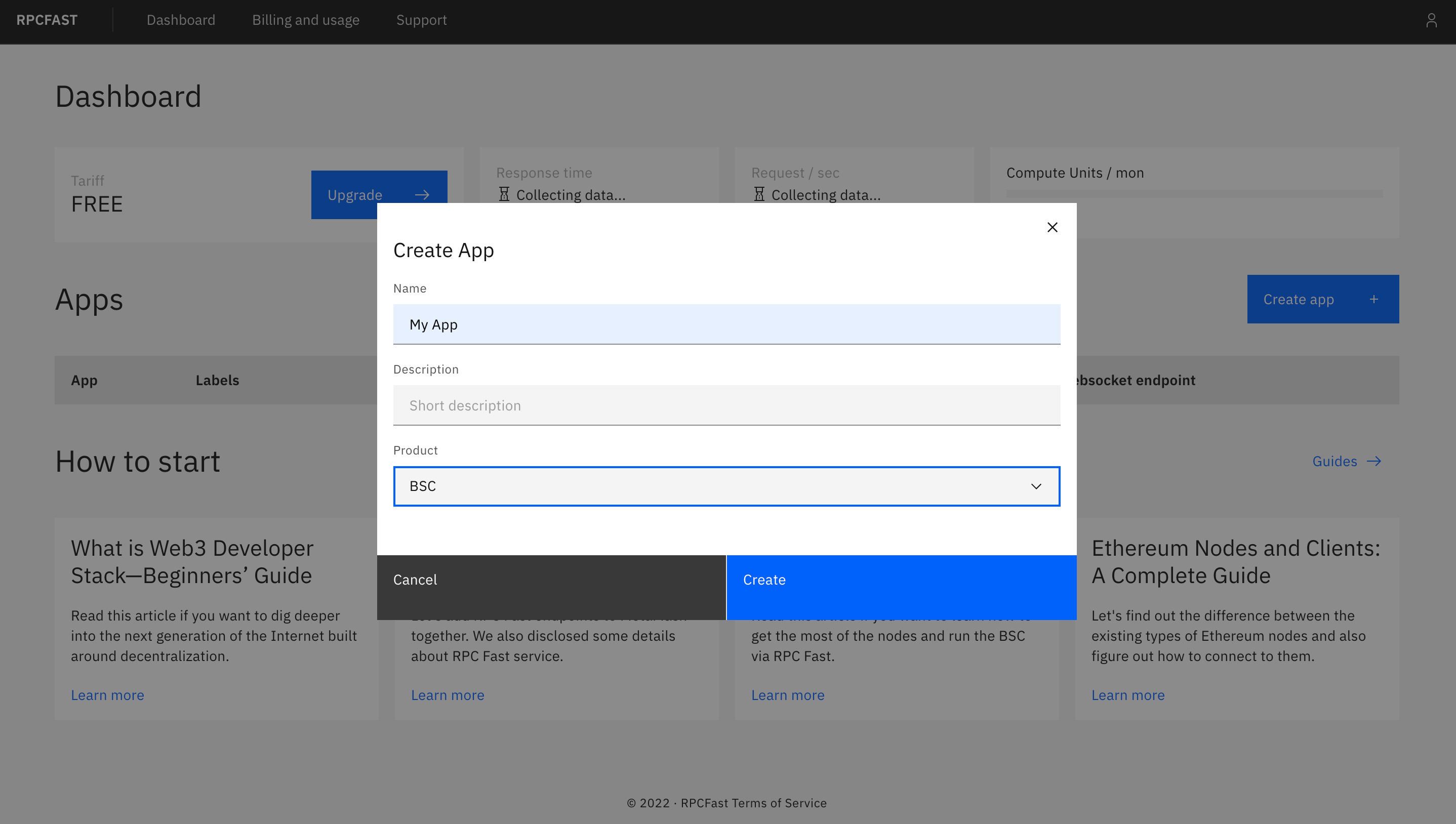
Task: Click the hourglass icon under Response time
Action: (x=503, y=194)
